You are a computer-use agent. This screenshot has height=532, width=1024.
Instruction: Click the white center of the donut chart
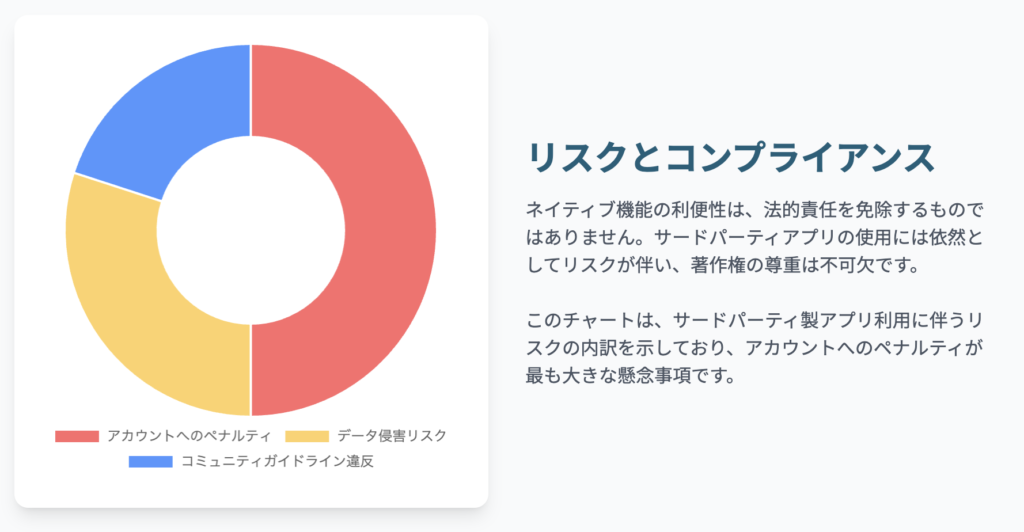pyautogui.click(x=251, y=230)
